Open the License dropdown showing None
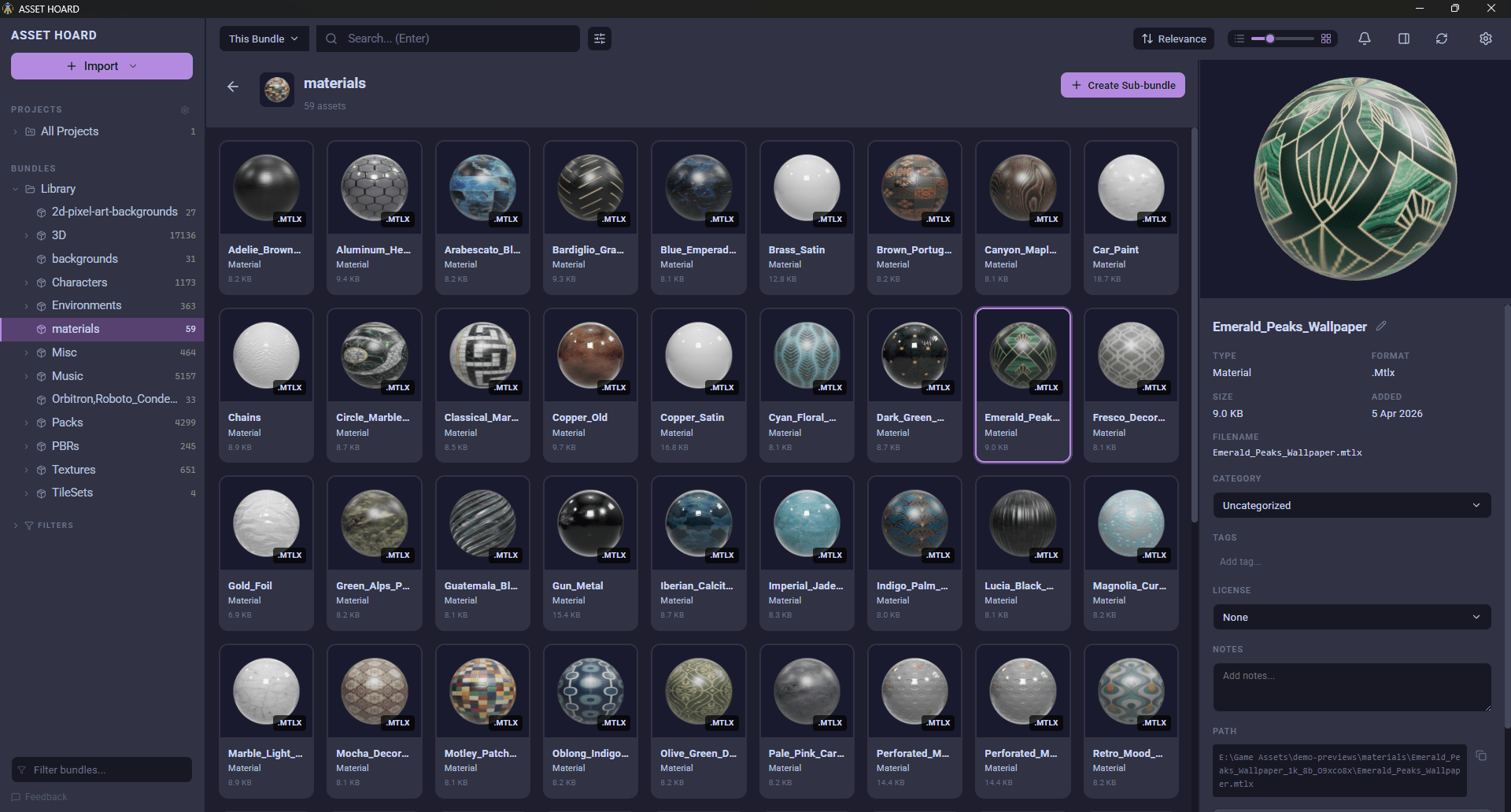This screenshot has height=812, width=1511. pos(1350,617)
